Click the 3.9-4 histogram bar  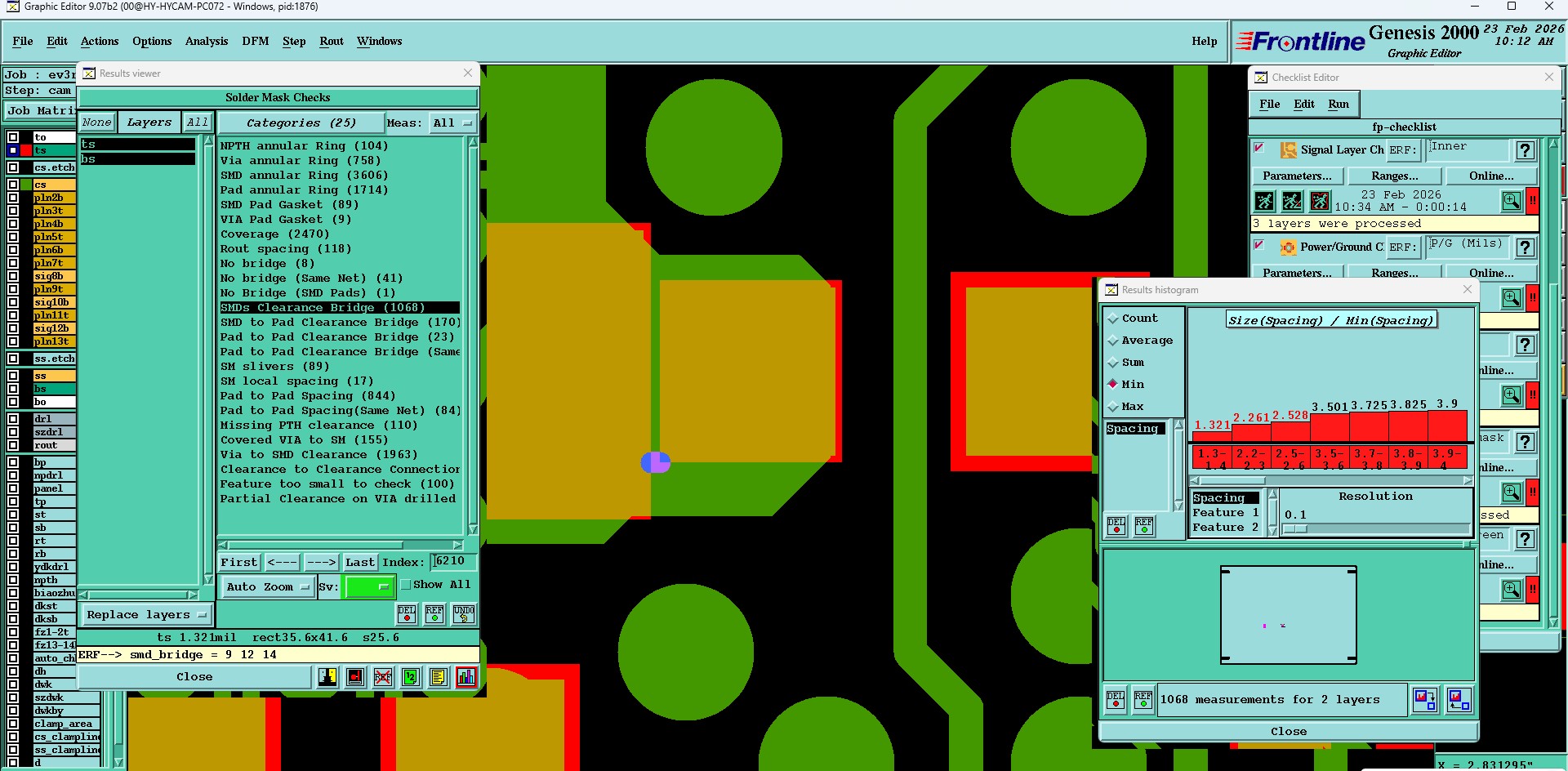click(x=1447, y=426)
